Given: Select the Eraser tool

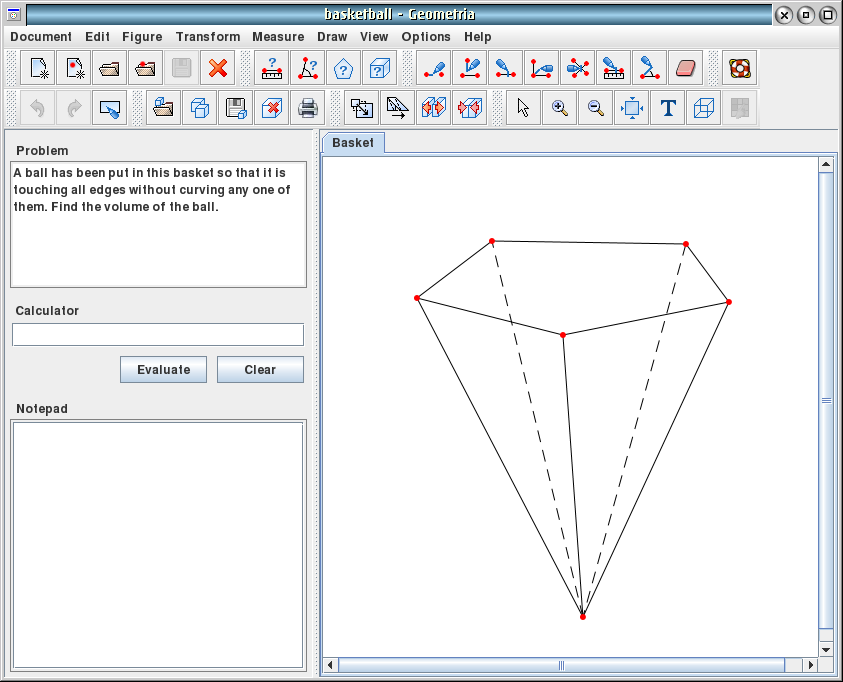Looking at the screenshot, I should pos(685,68).
